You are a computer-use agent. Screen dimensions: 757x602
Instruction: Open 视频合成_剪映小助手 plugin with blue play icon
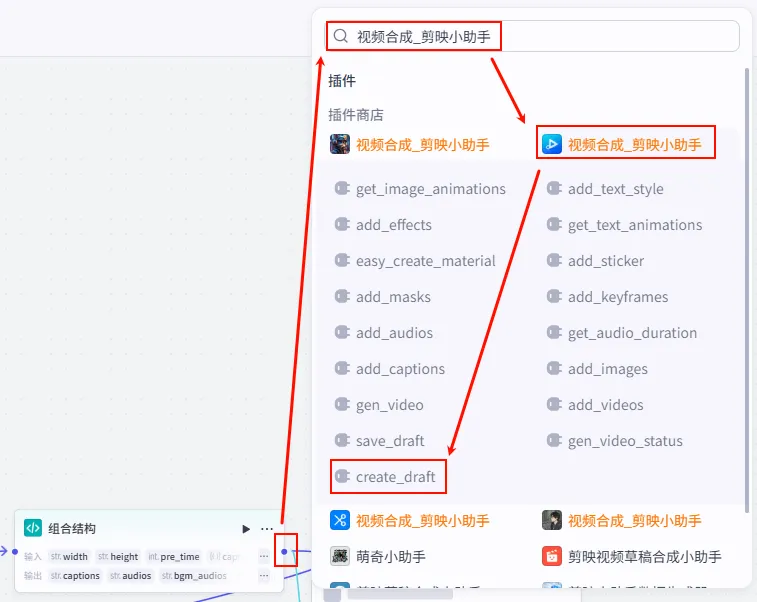[622, 144]
